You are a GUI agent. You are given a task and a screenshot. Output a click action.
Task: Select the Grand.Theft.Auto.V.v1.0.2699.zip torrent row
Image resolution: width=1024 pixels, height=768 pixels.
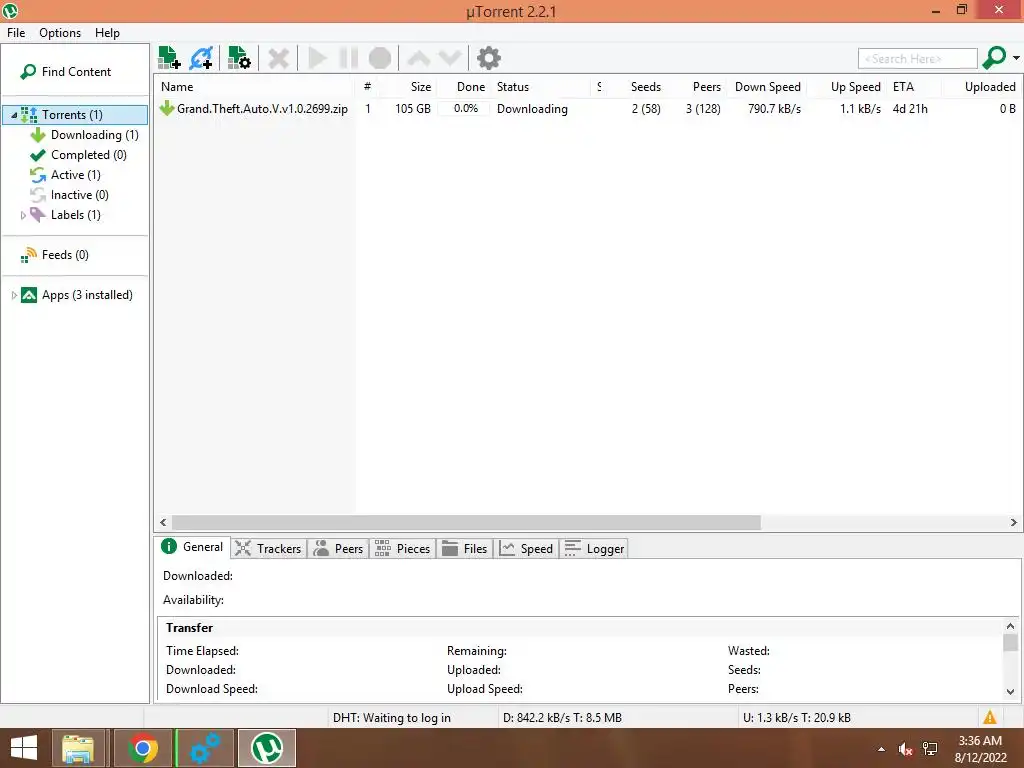pyautogui.click(x=588, y=109)
